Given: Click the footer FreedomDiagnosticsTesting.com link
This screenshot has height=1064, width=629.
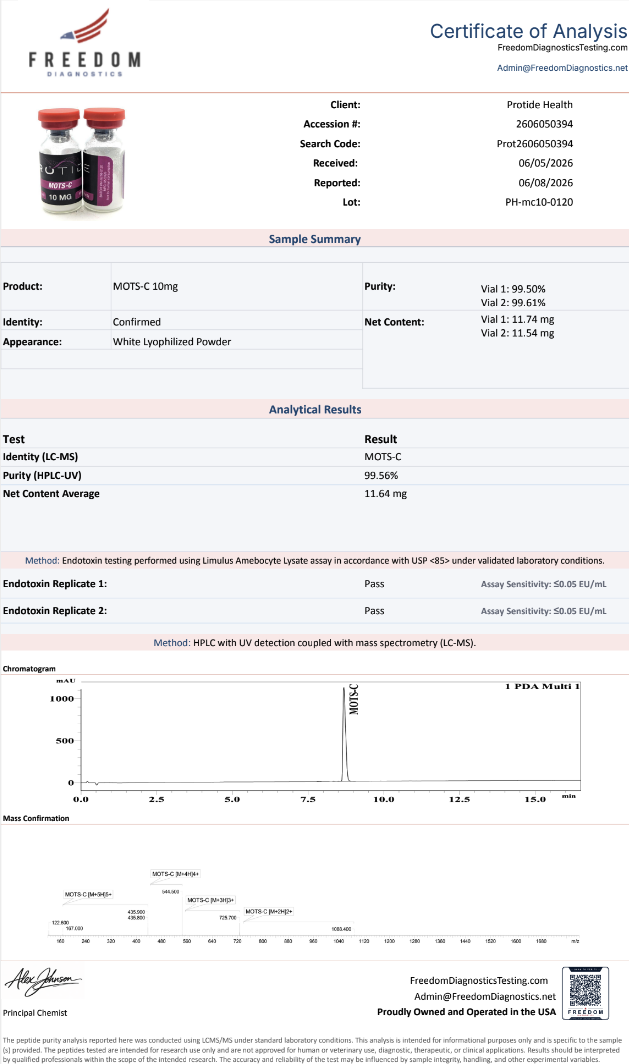Looking at the screenshot, I should pyautogui.click(x=478, y=981).
